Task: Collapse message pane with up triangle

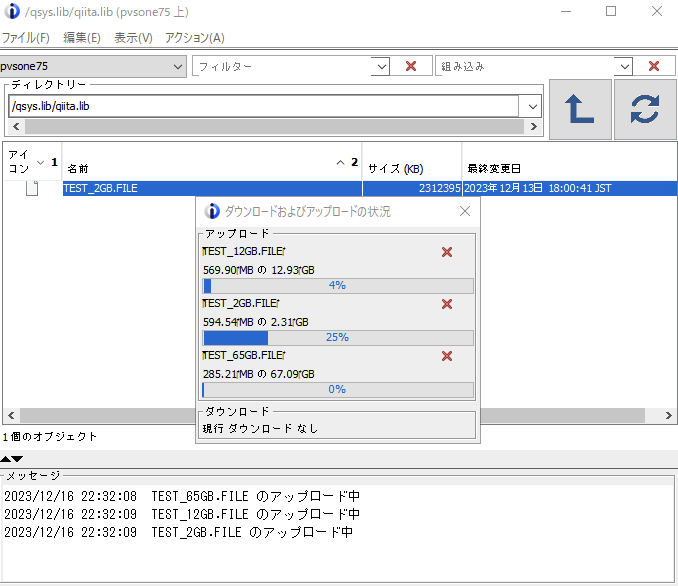Action: click(5, 459)
